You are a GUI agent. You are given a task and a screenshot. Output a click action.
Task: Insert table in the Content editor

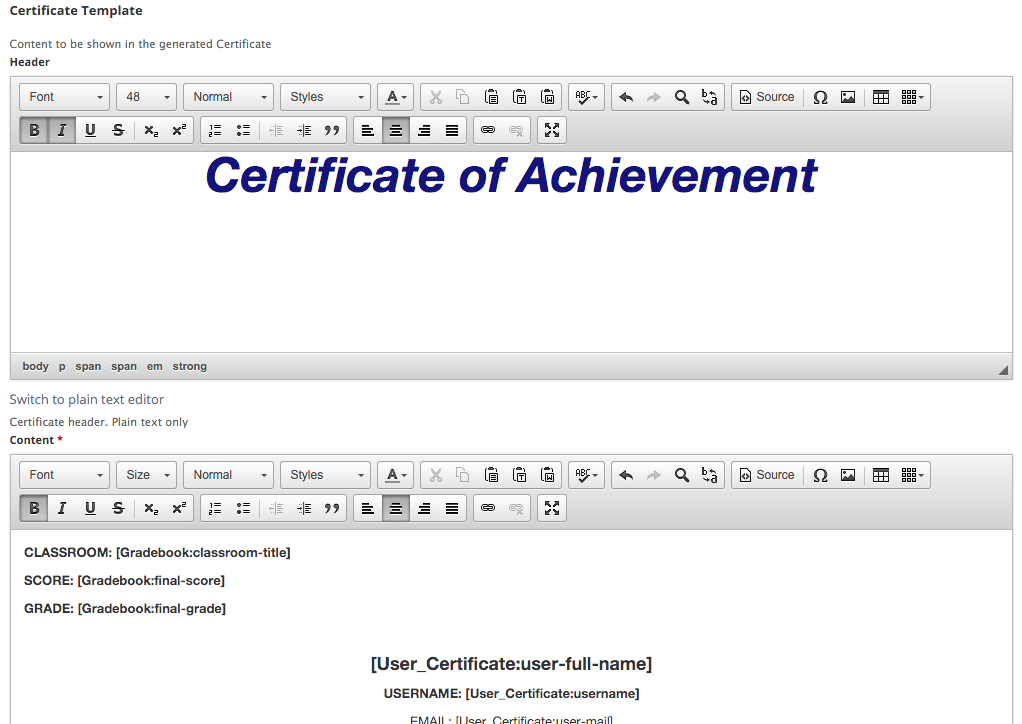(x=881, y=475)
